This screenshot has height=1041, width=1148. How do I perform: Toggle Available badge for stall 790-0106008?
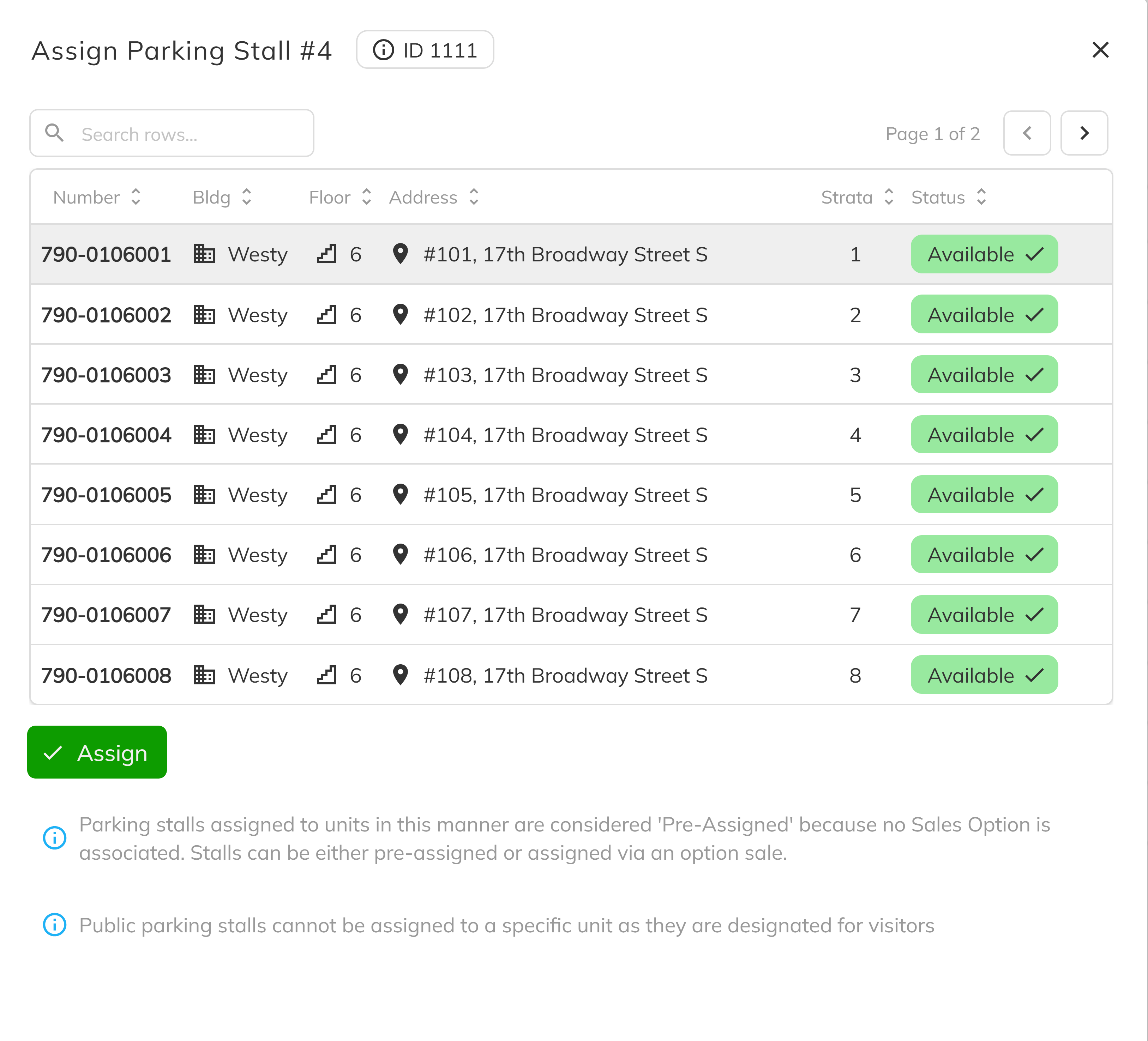(x=984, y=675)
